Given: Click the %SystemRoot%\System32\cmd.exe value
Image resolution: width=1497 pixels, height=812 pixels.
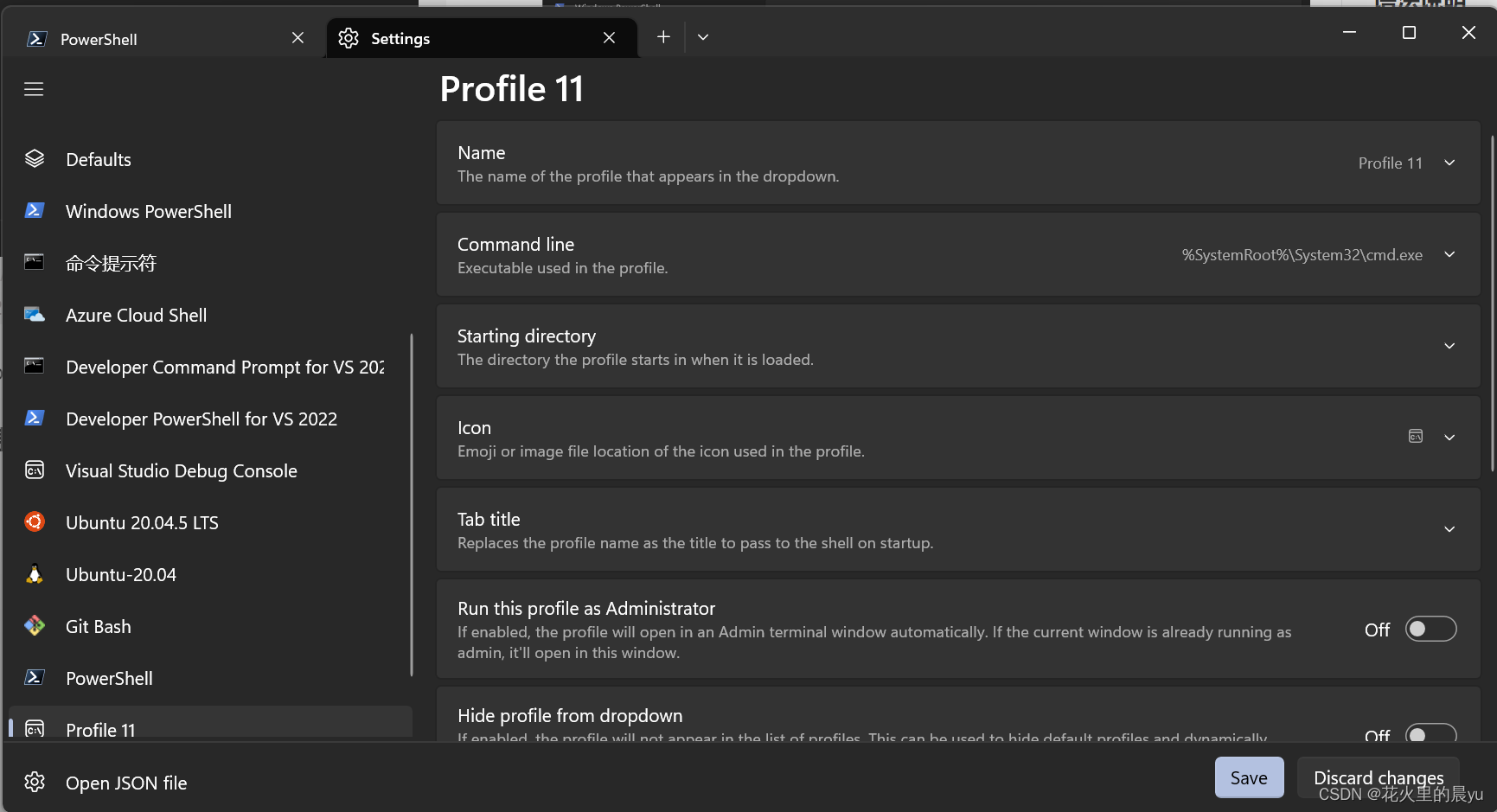Looking at the screenshot, I should (1302, 255).
